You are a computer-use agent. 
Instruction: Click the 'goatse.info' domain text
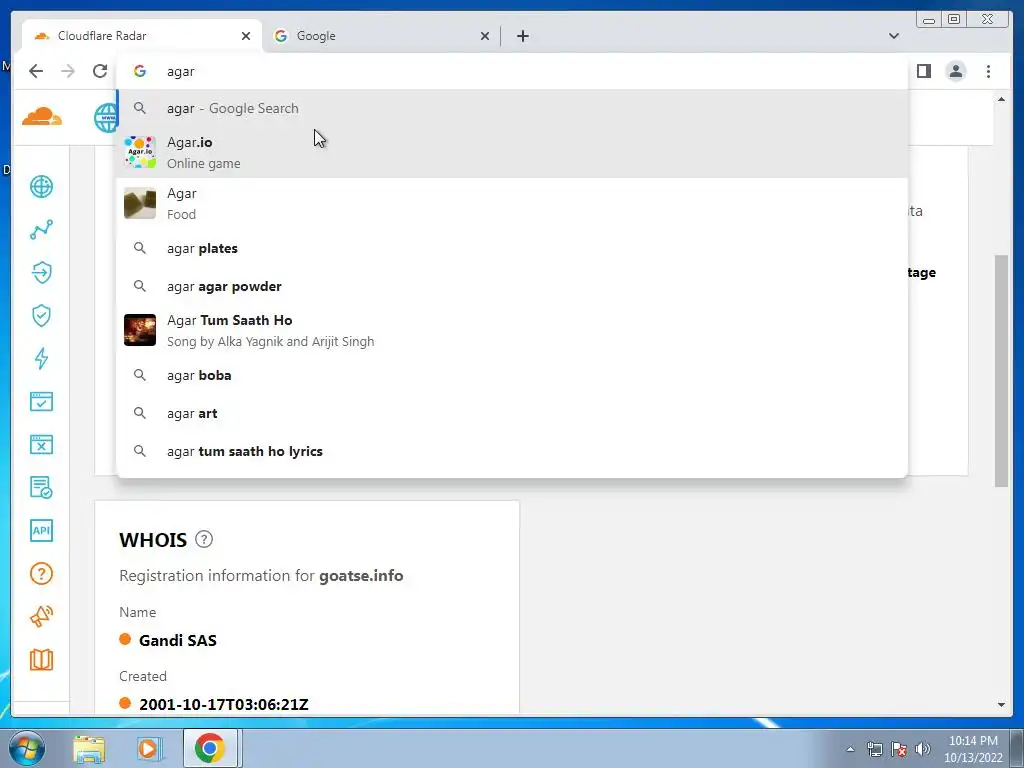[x=361, y=575]
